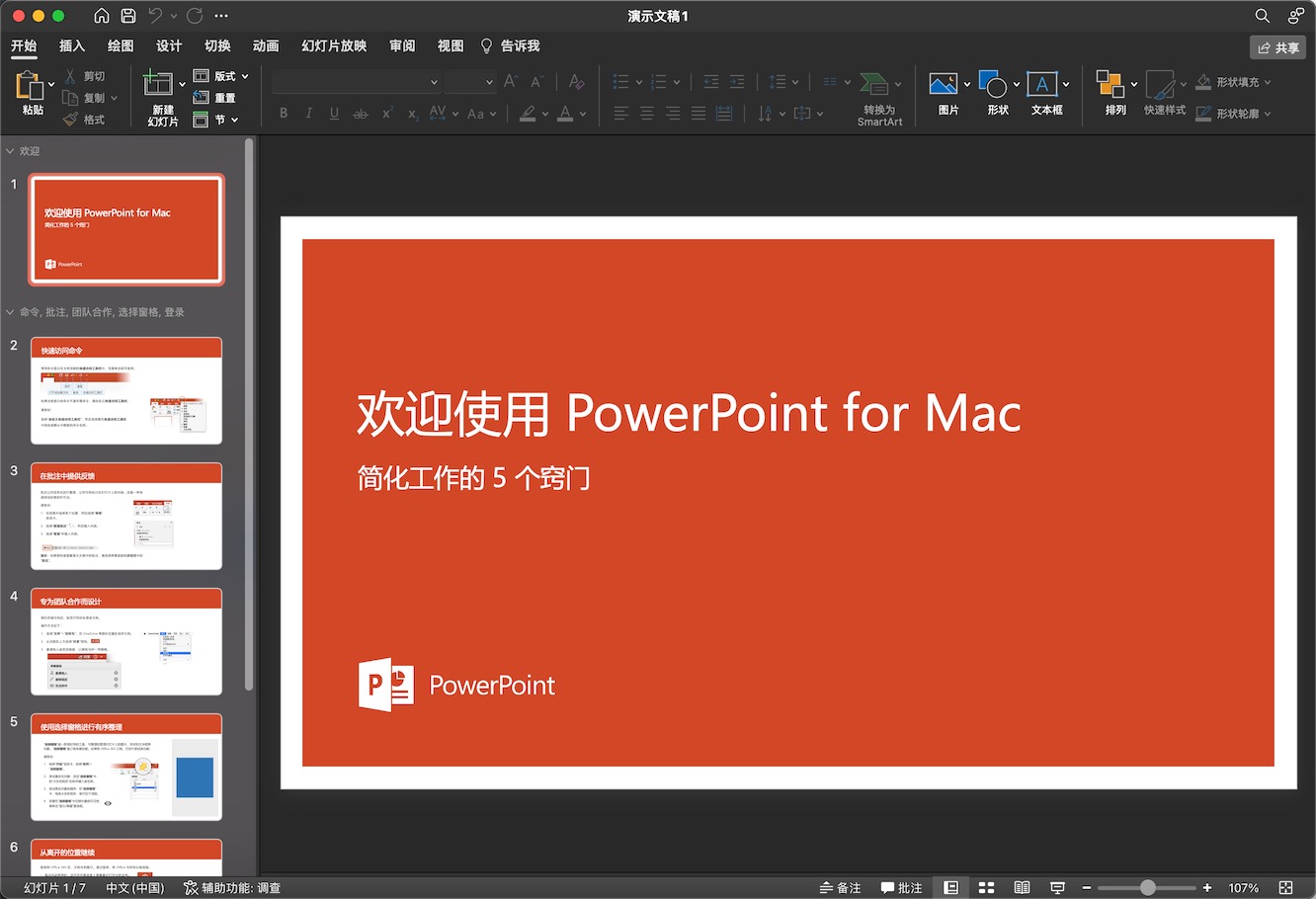The image size is (1316, 899).
Task: Select slide 3 thumbnail 在批注中提供反馈
Action: click(126, 516)
